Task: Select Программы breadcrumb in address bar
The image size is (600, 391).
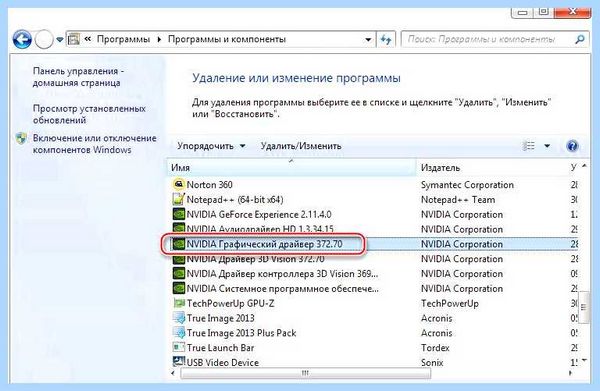Action: pyautogui.click(x=123, y=39)
